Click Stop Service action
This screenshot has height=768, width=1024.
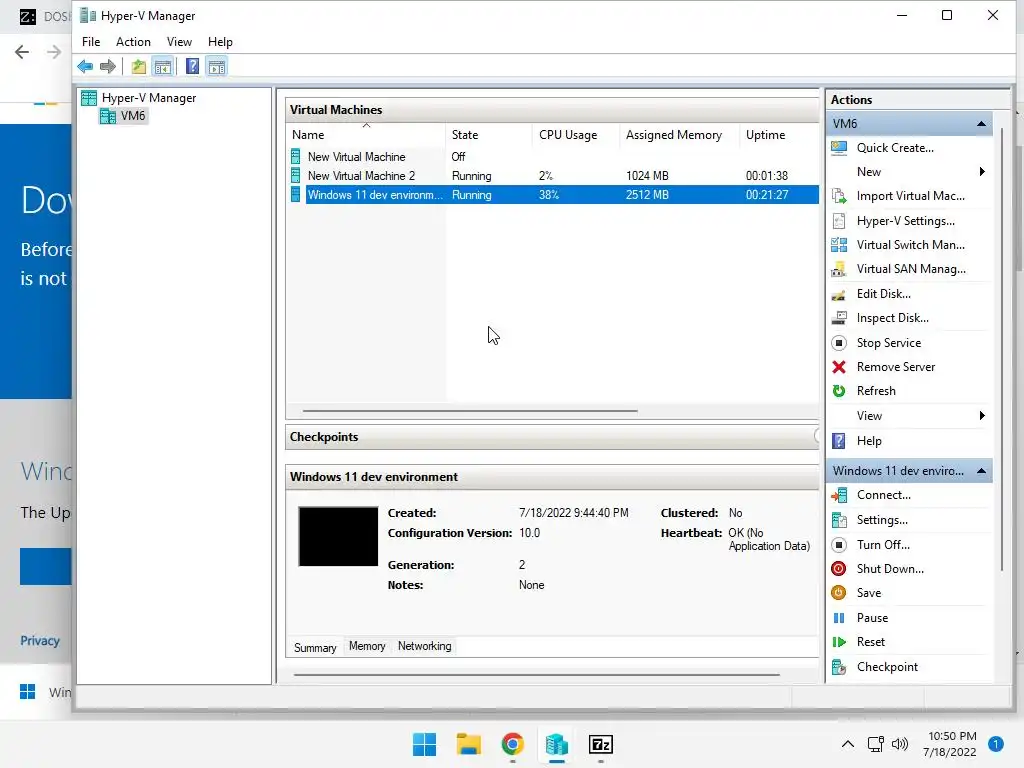tap(888, 343)
